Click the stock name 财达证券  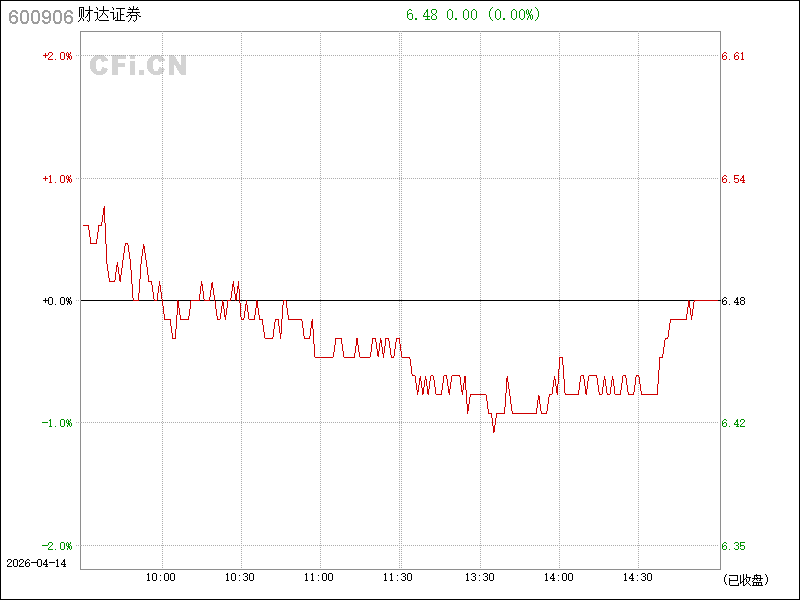[x=109, y=15]
